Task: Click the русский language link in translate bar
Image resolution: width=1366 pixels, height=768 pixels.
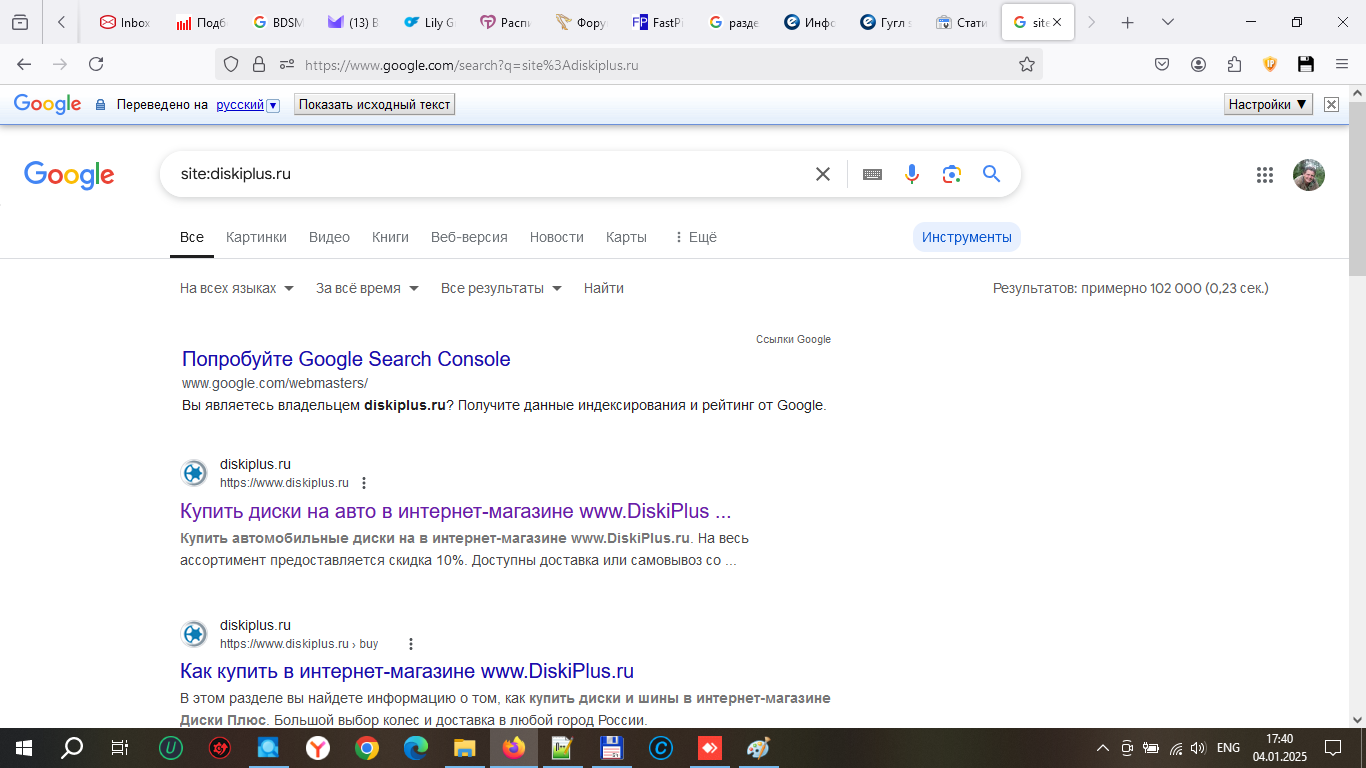Action: [240, 104]
